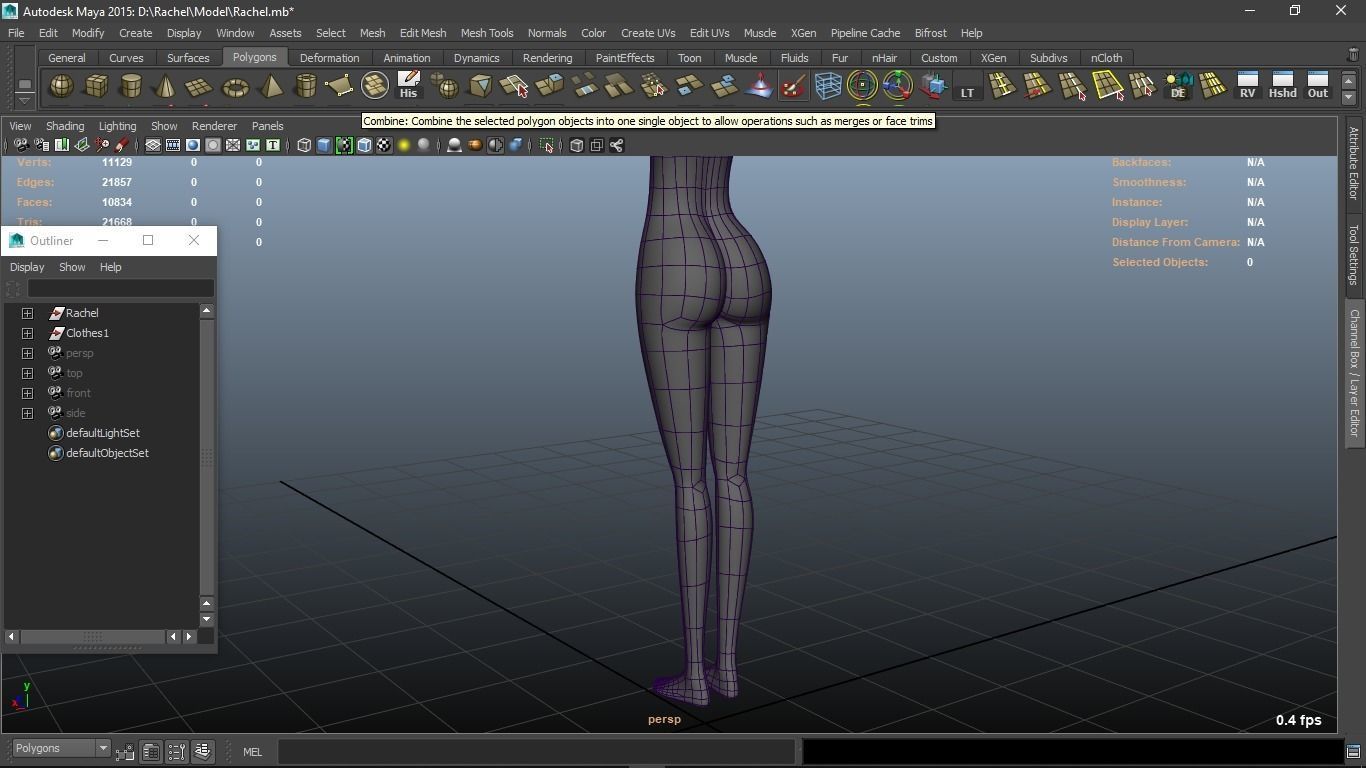Open the viewport Shading menu
Screen dimensions: 1366x768
coord(65,126)
